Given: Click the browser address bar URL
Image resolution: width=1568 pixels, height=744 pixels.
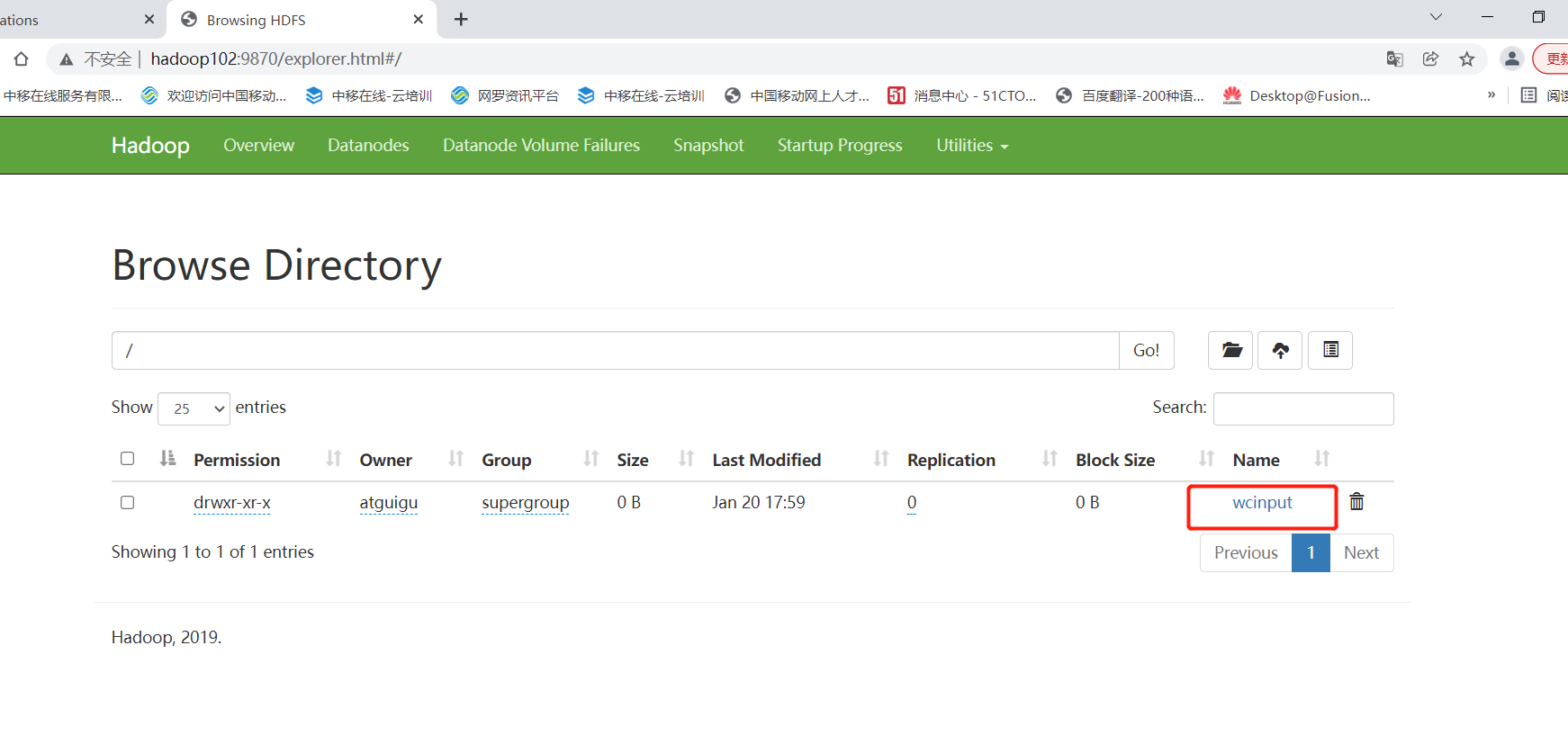Looking at the screenshot, I should pyautogui.click(x=275, y=59).
